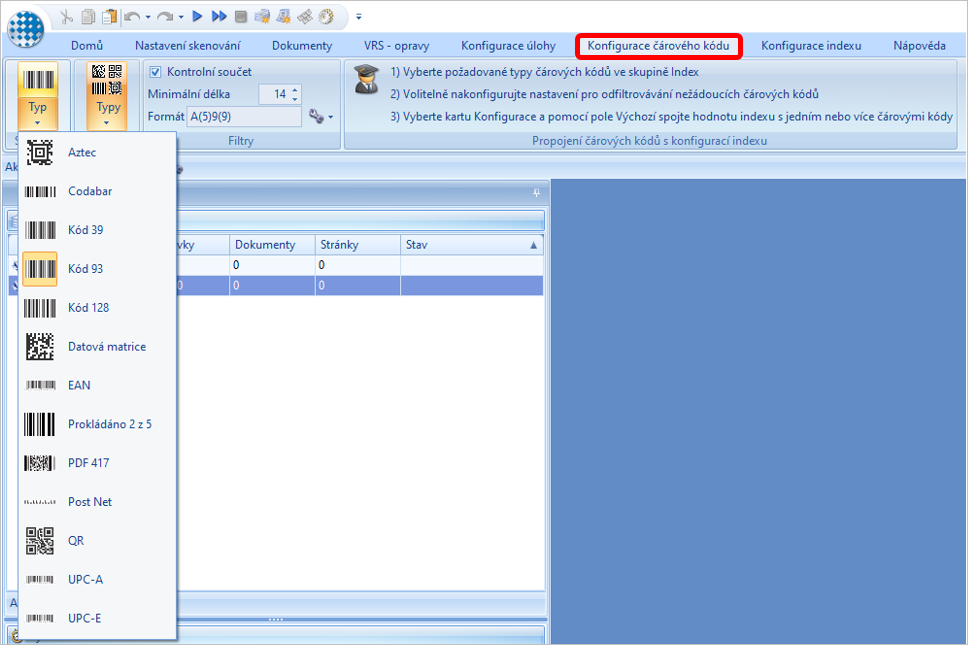Viewport: 968px width, 645px height.
Task: Pick Post Net barcode type
Action: 98,502
